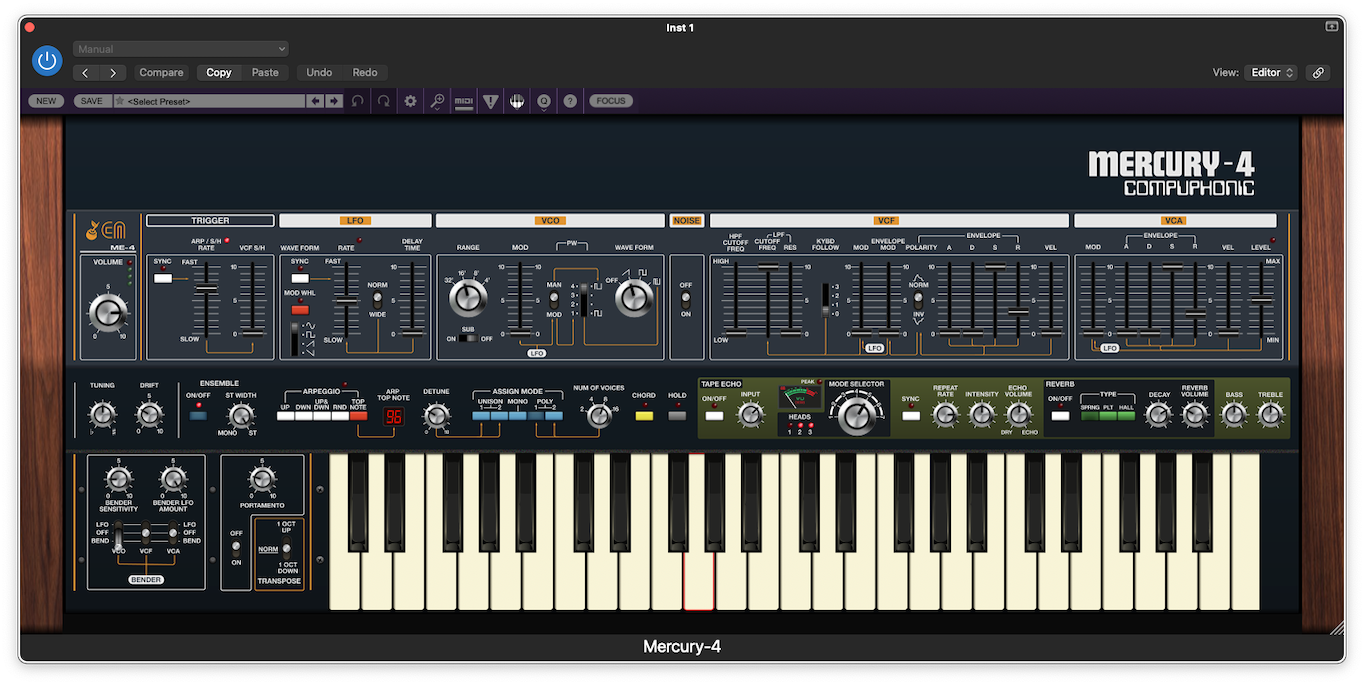The height and width of the screenshot is (685, 1364).
Task: Select the arpeggio UP & DWN button
Action: (x=322, y=416)
